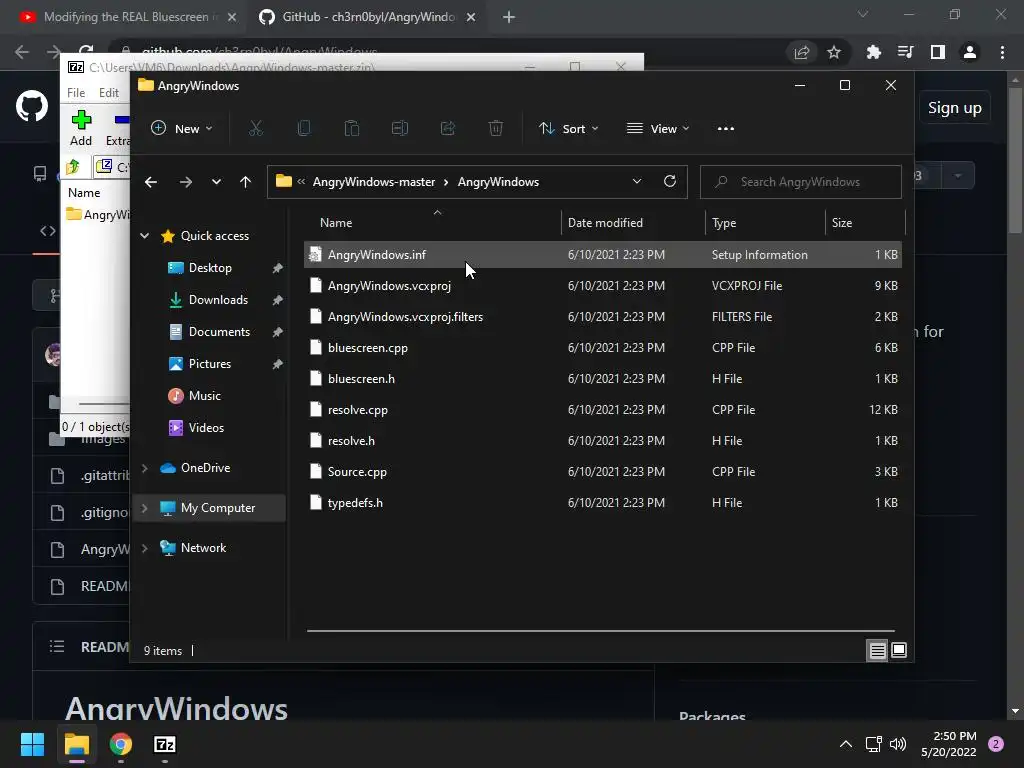The width and height of the screenshot is (1024, 768).
Task: Click 7-Zip icon on taskbar
Action: (x=165, y=744)
